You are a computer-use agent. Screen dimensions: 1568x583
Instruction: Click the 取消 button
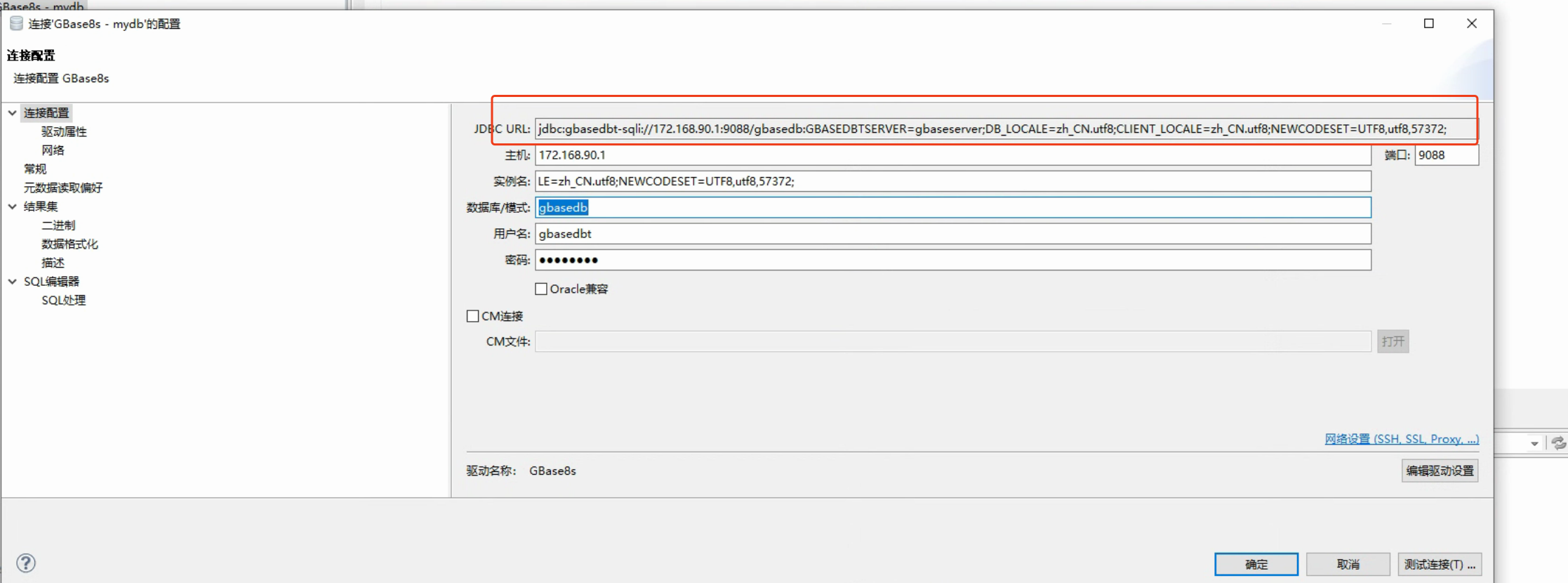(x=1348, y=564)
